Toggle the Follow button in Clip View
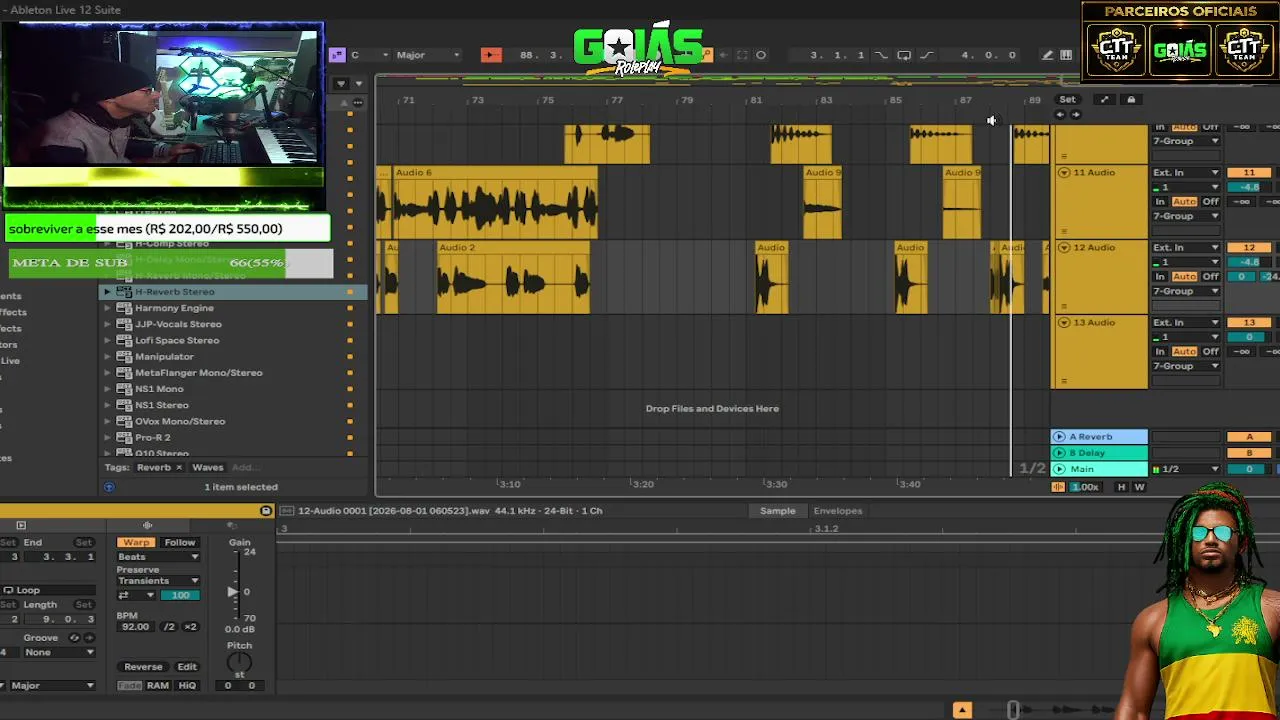Screen dimensions: 1280x720 pos(180,542)
